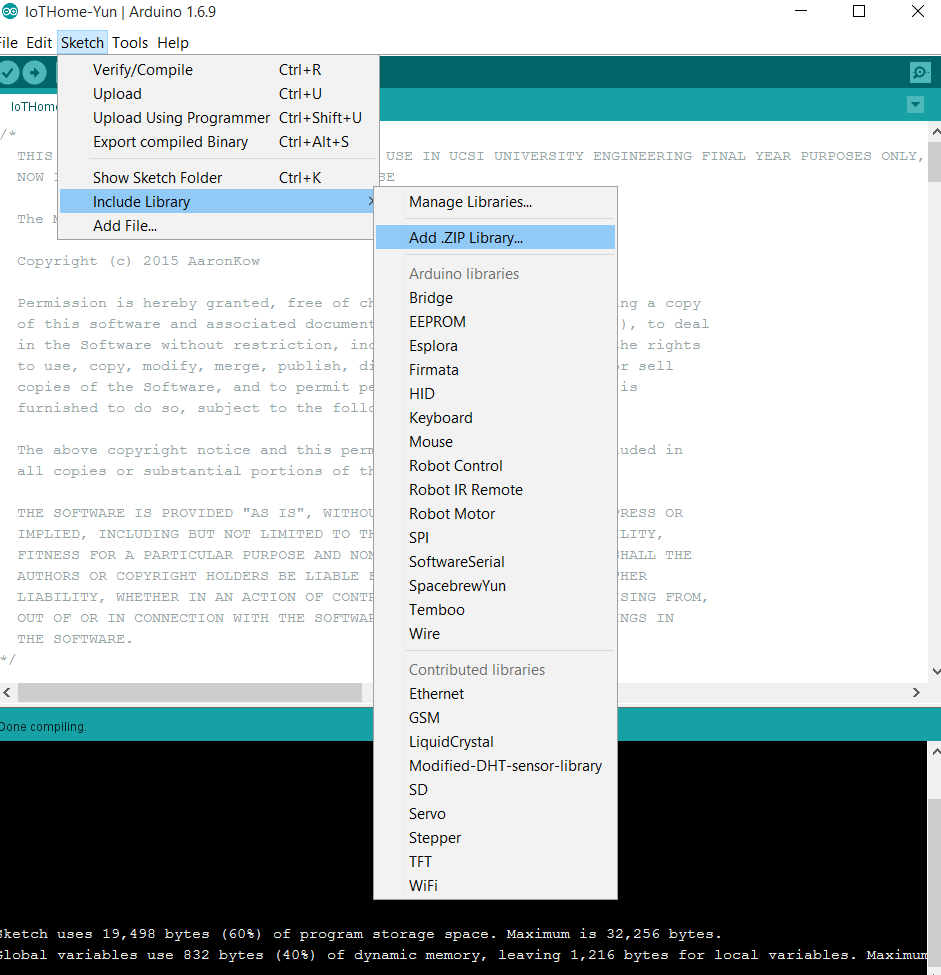
Task: Include the GSM library
Action: pyautogui.click(x=495, y=718)
